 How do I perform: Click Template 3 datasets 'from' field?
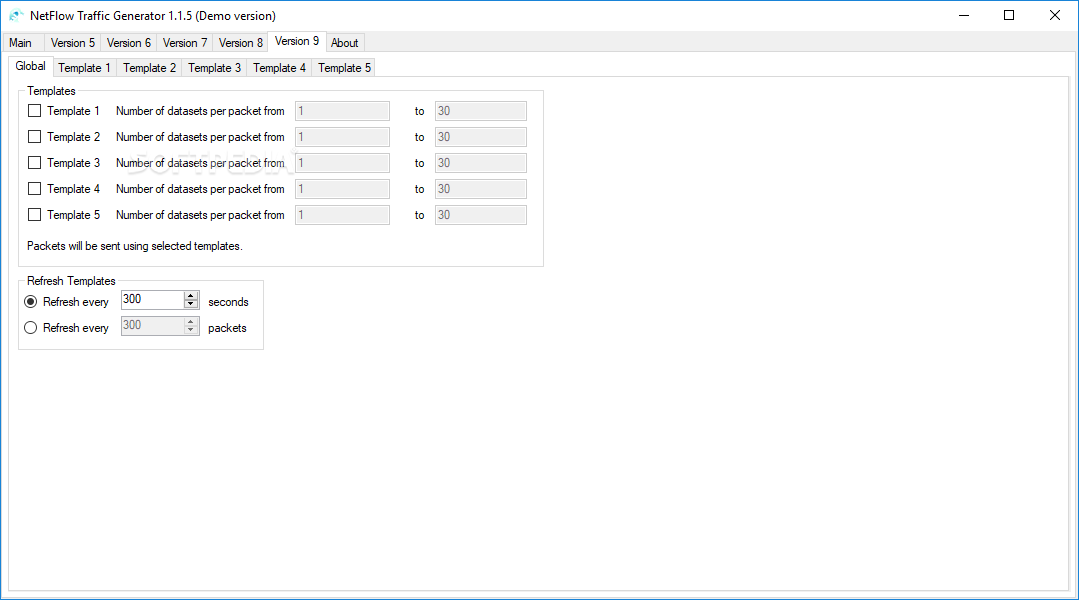click(342, 163)
